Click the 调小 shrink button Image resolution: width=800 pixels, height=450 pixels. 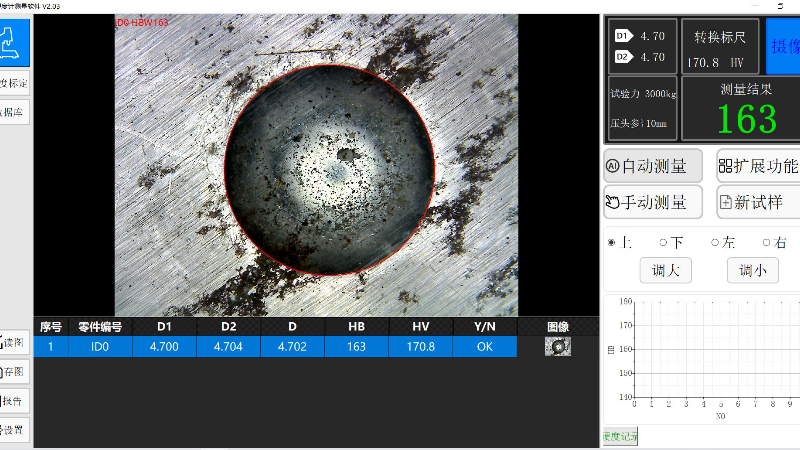point(752,270)
